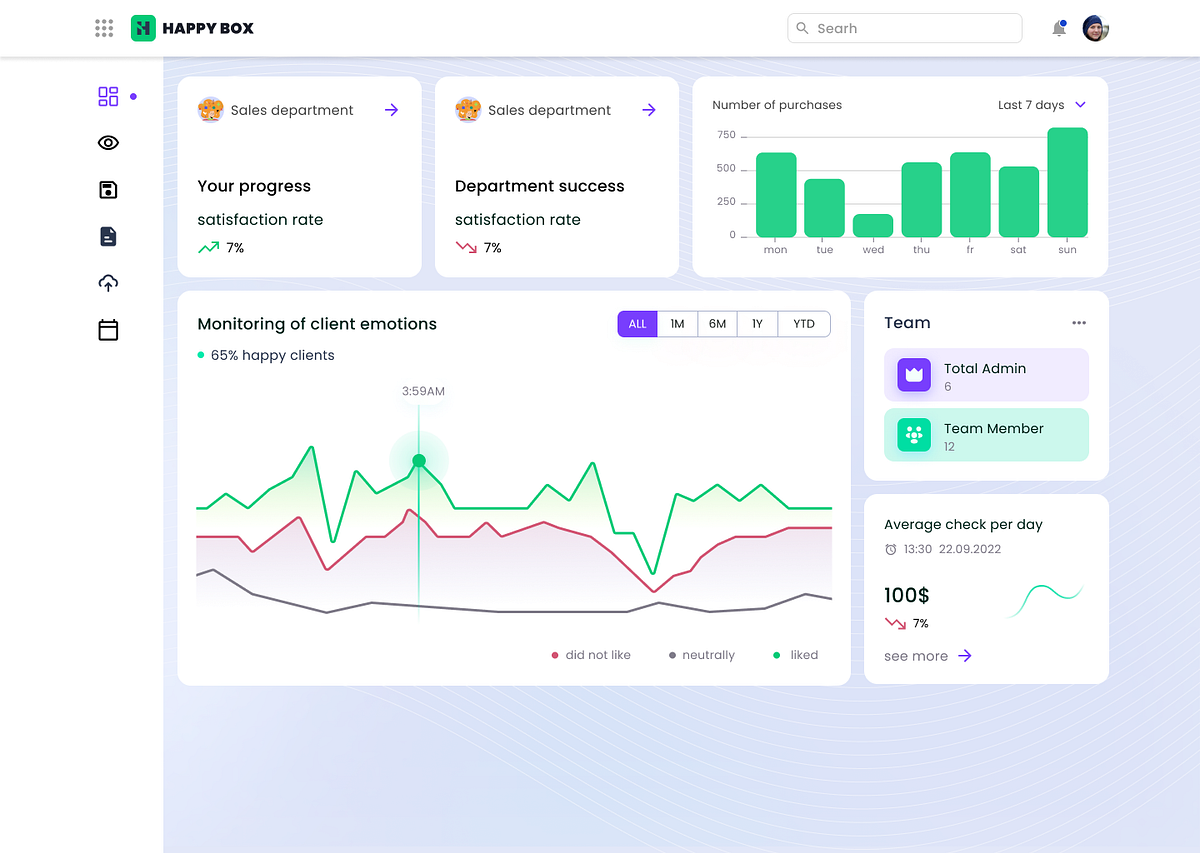The height and width of the screenshot is (853, 1200).
Task: Switch to the 1M tab on client emotions
Action: click(677, 323)
